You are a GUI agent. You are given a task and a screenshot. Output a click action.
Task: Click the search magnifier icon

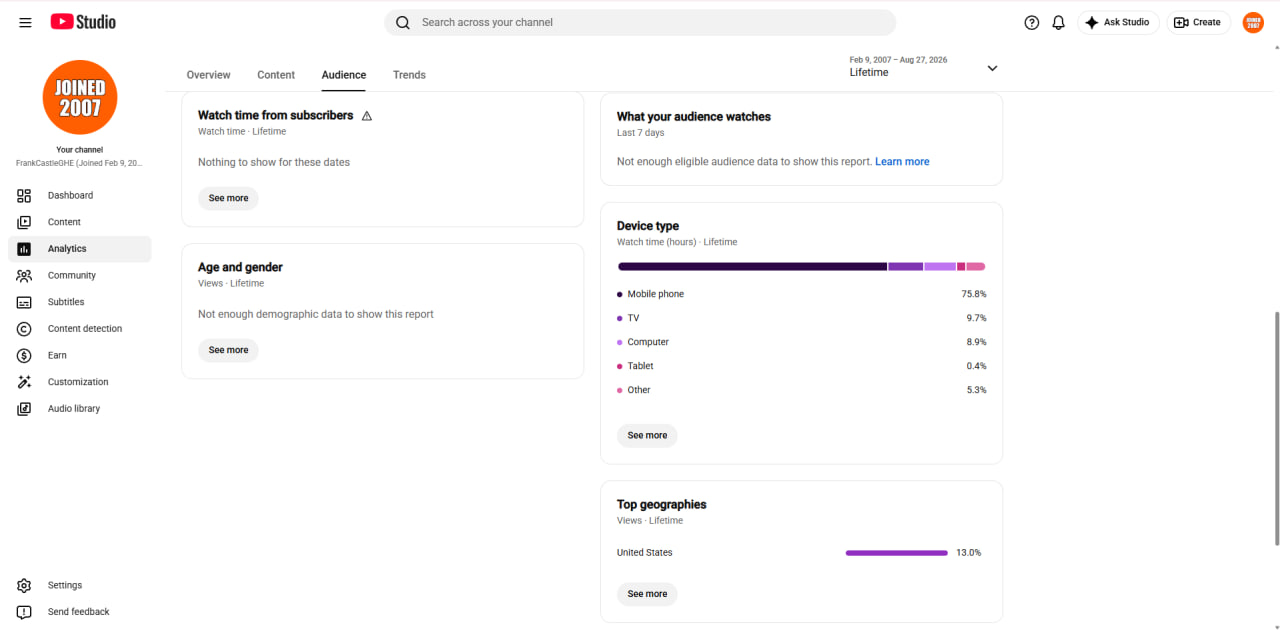tap(403, 22)
